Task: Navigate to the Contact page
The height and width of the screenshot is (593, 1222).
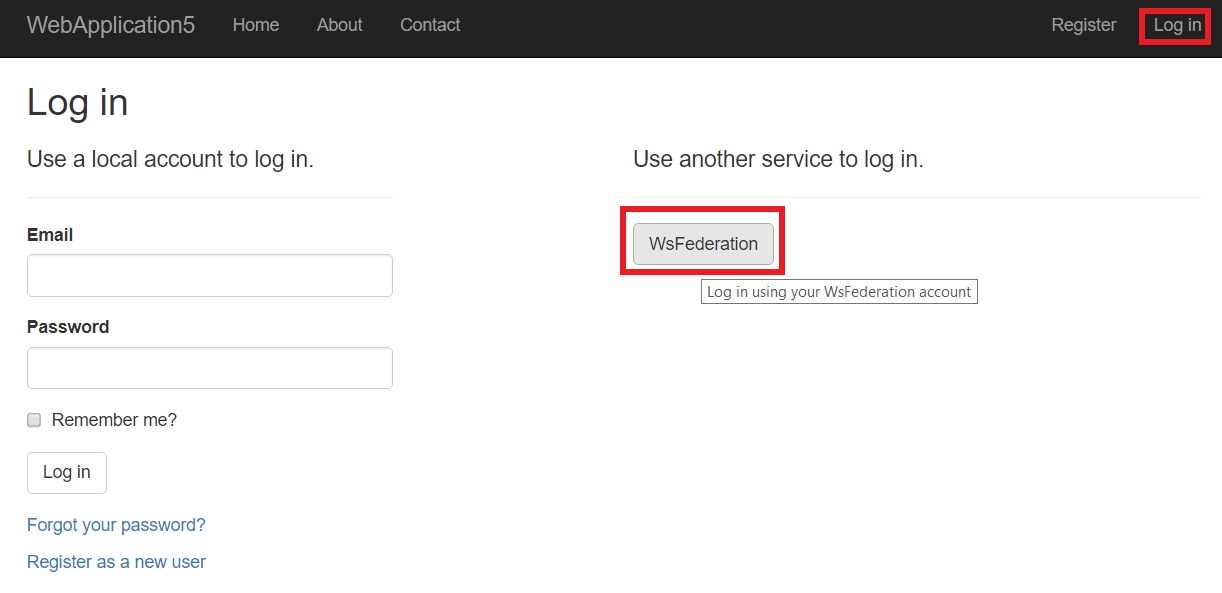Action: (429, 25)
